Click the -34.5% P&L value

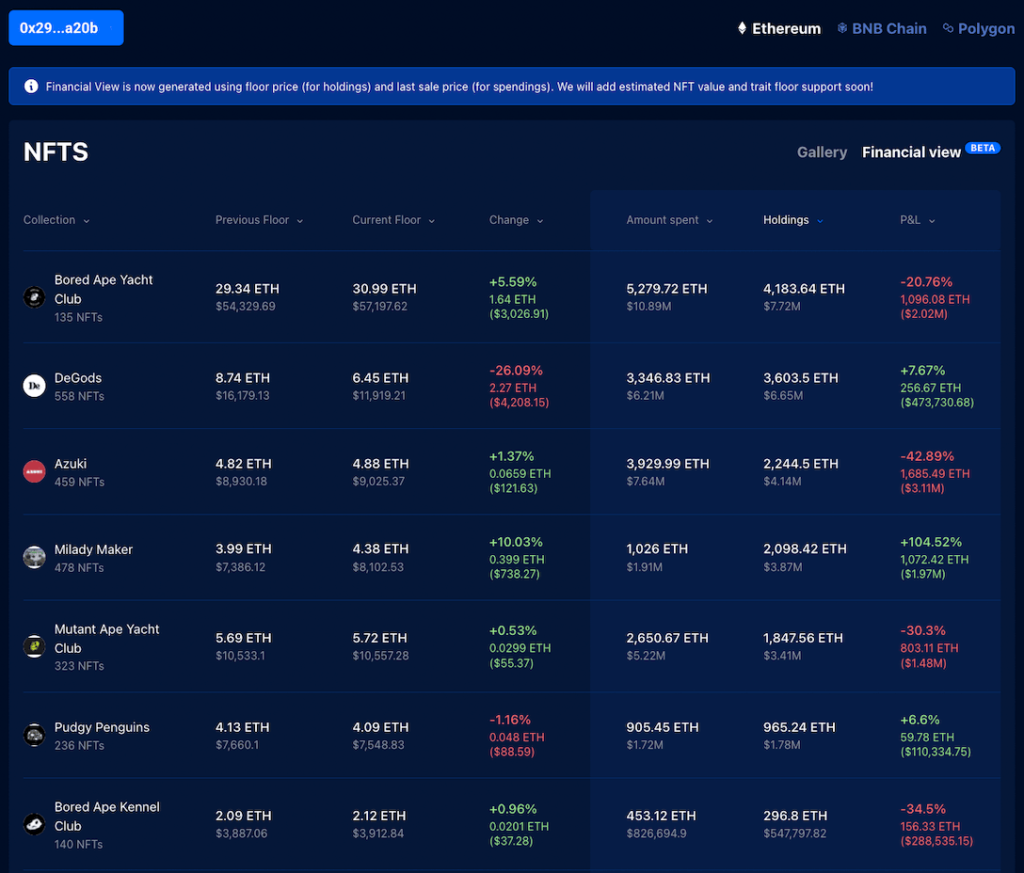[x=923, y=809]
